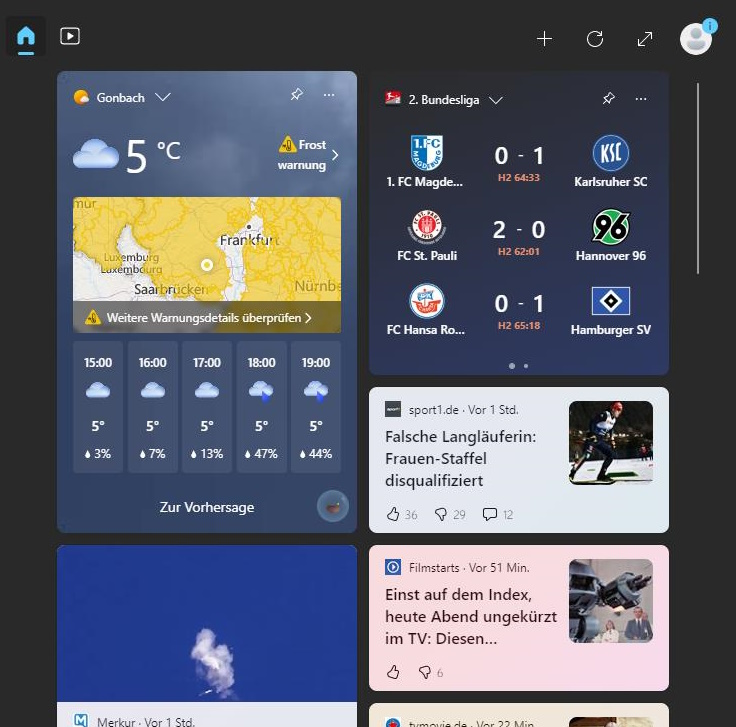Expand the 2. Bundesliga league dropdown

496,100
